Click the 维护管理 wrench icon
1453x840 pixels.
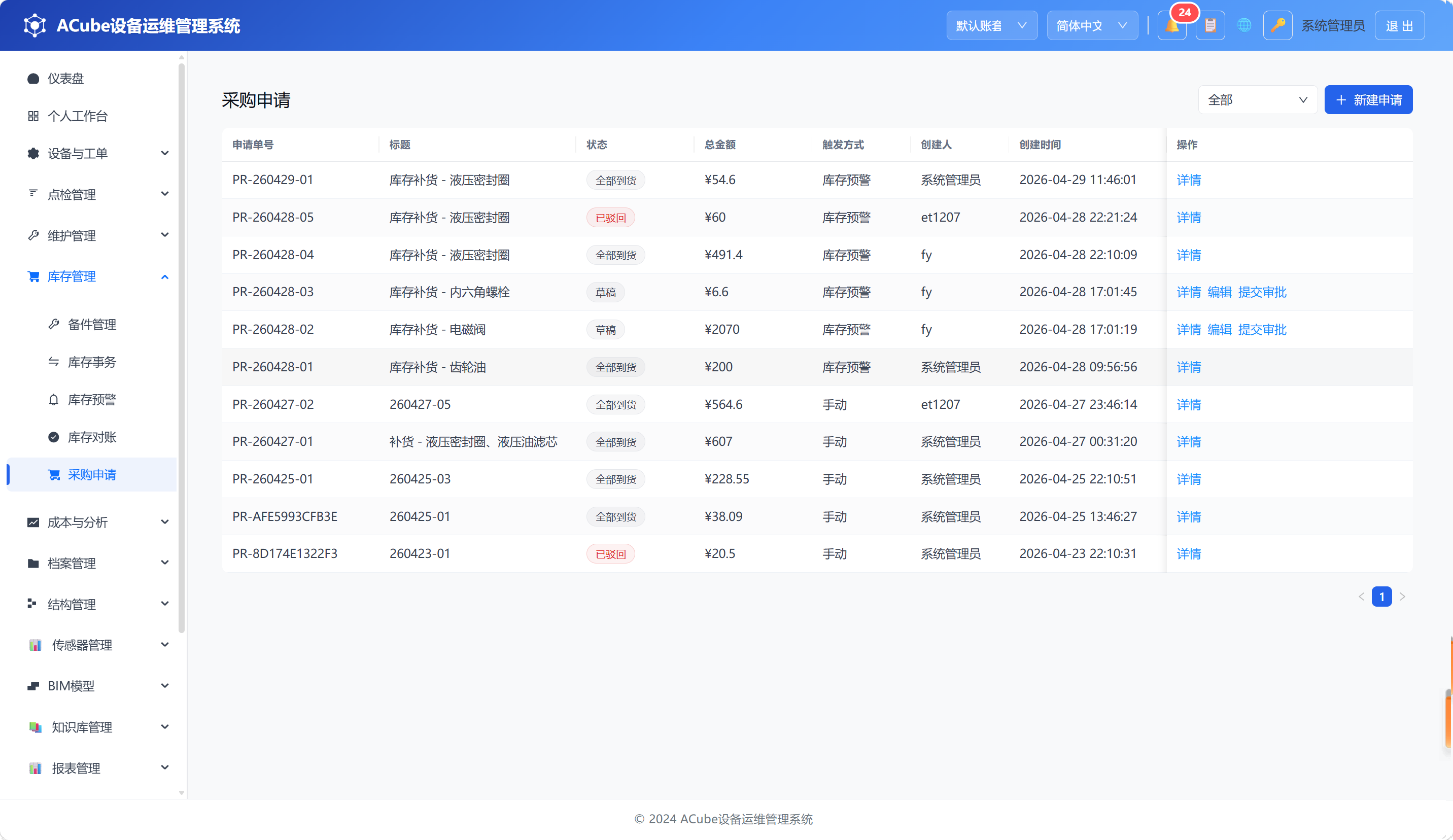(x=33, y=235)
